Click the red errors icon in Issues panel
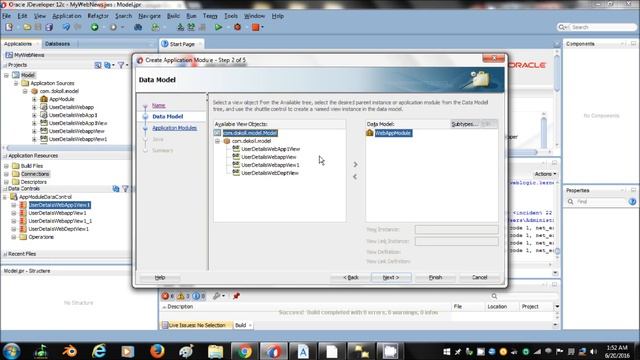 (165, 296)
